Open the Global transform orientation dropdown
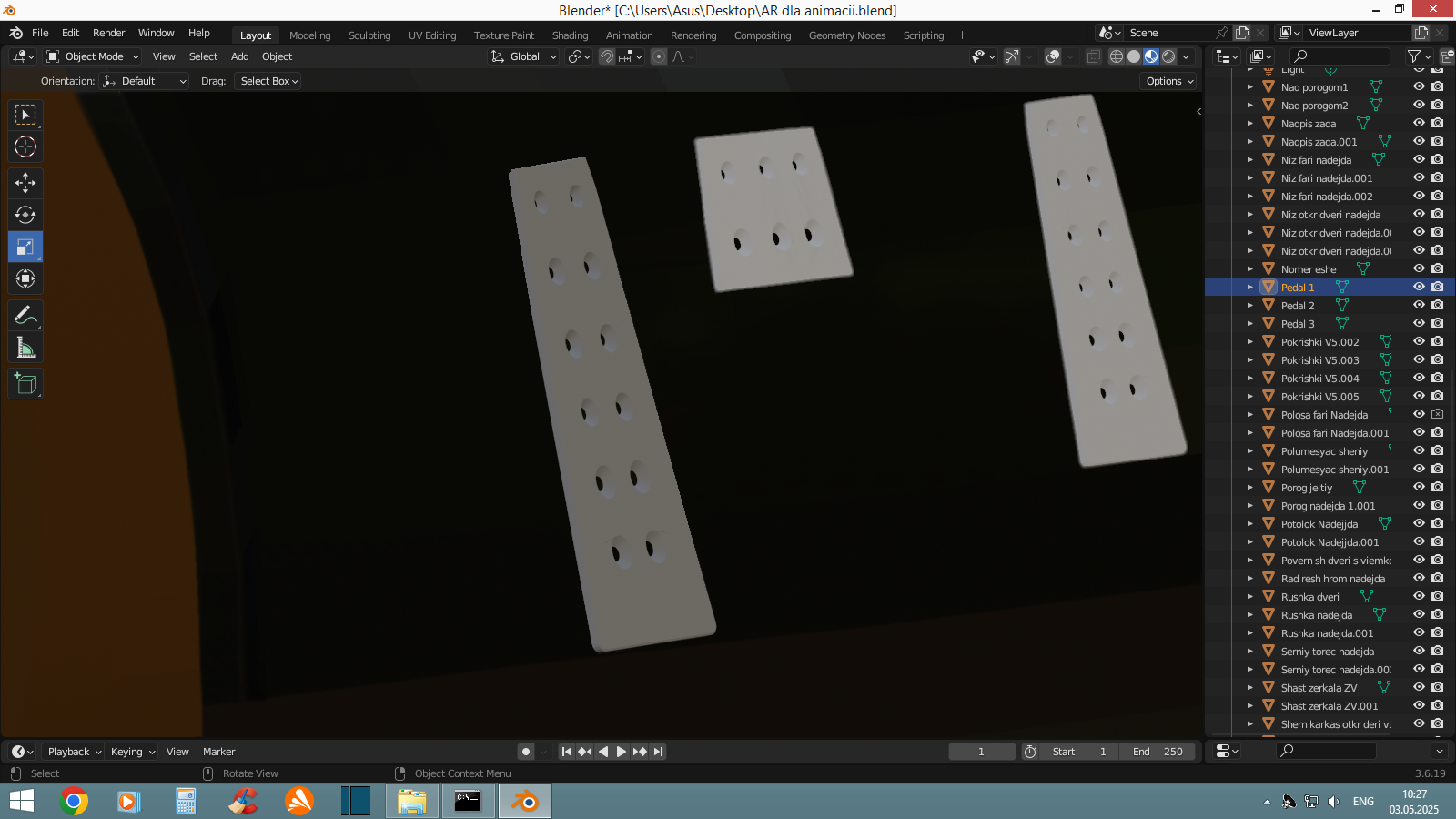 click(524, 56)
